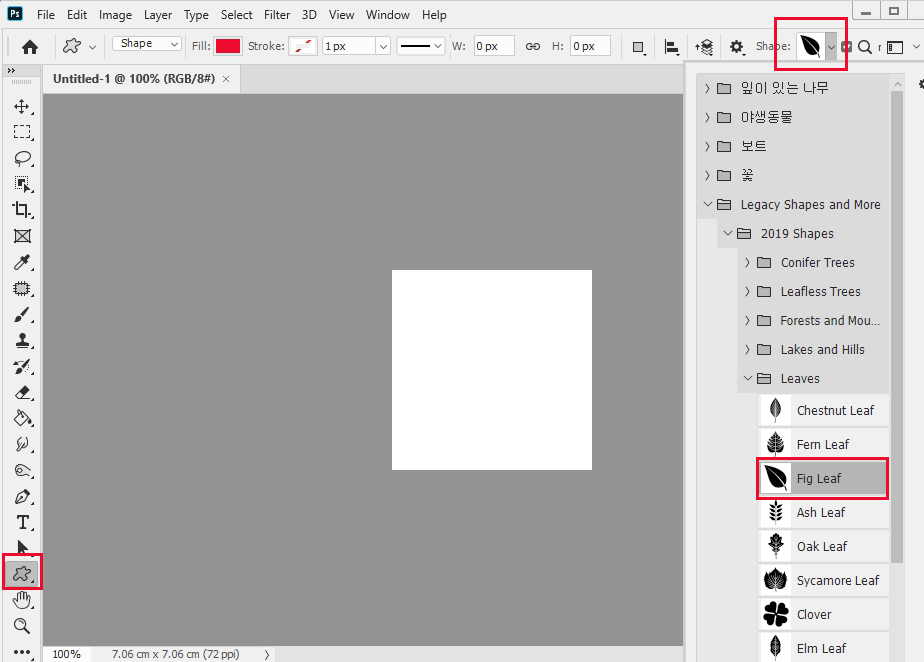Open the Shape tool mode dropdown
This screenshot has height=662, width=924.
pos(147,44)
